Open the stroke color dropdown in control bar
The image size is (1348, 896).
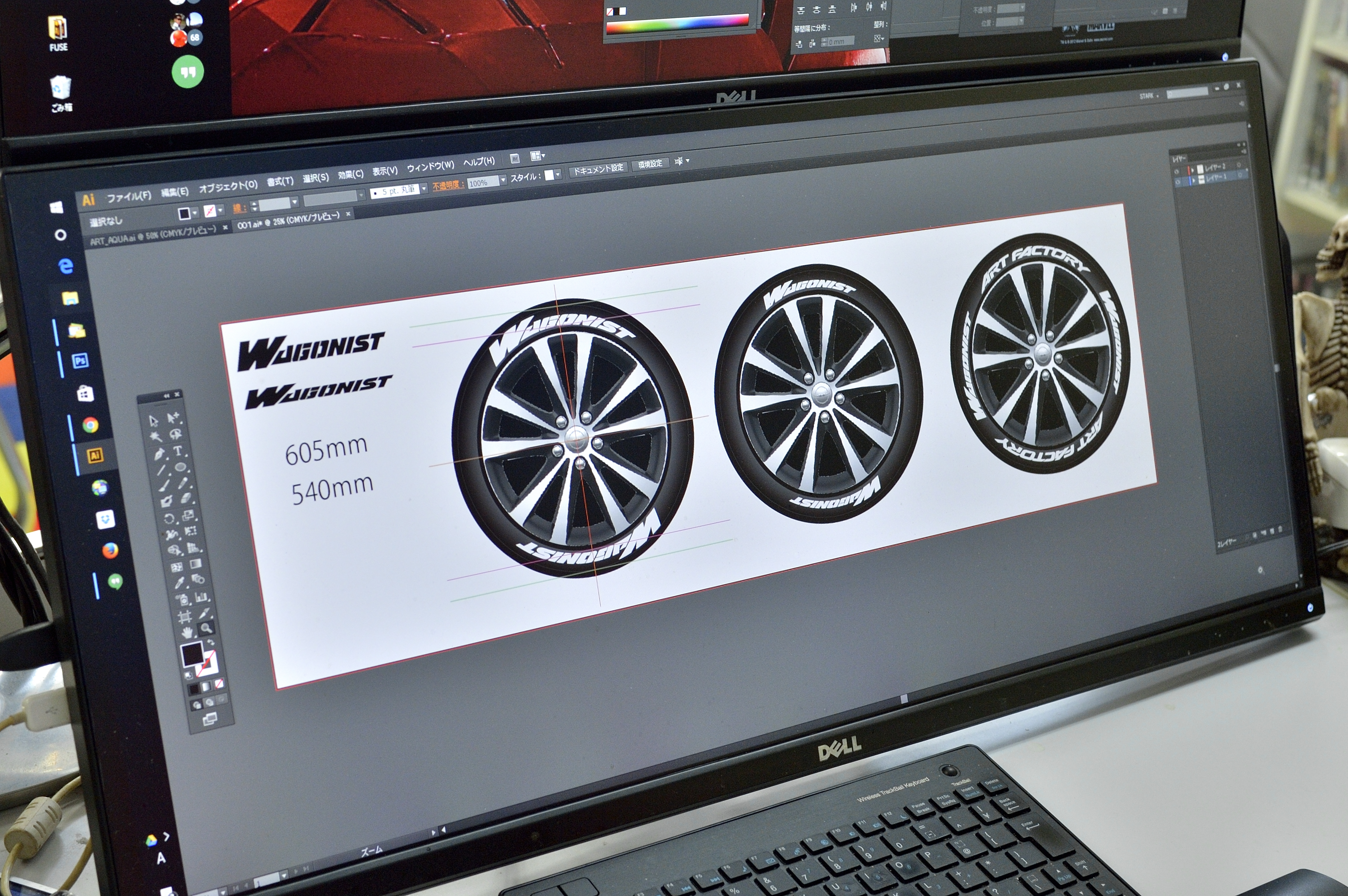pos(221,211)
